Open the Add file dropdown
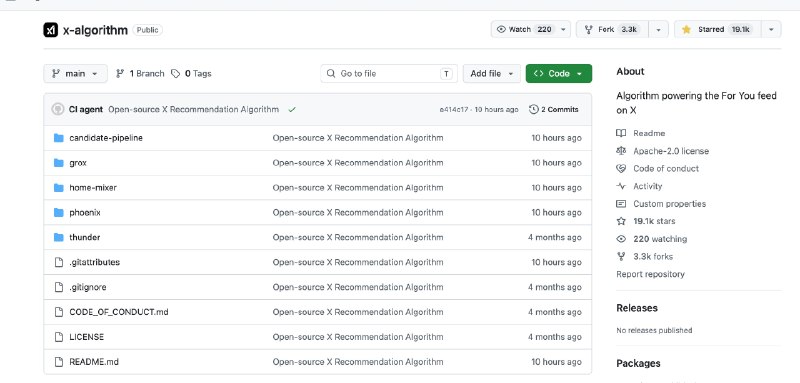 click(x=492, y=73)
